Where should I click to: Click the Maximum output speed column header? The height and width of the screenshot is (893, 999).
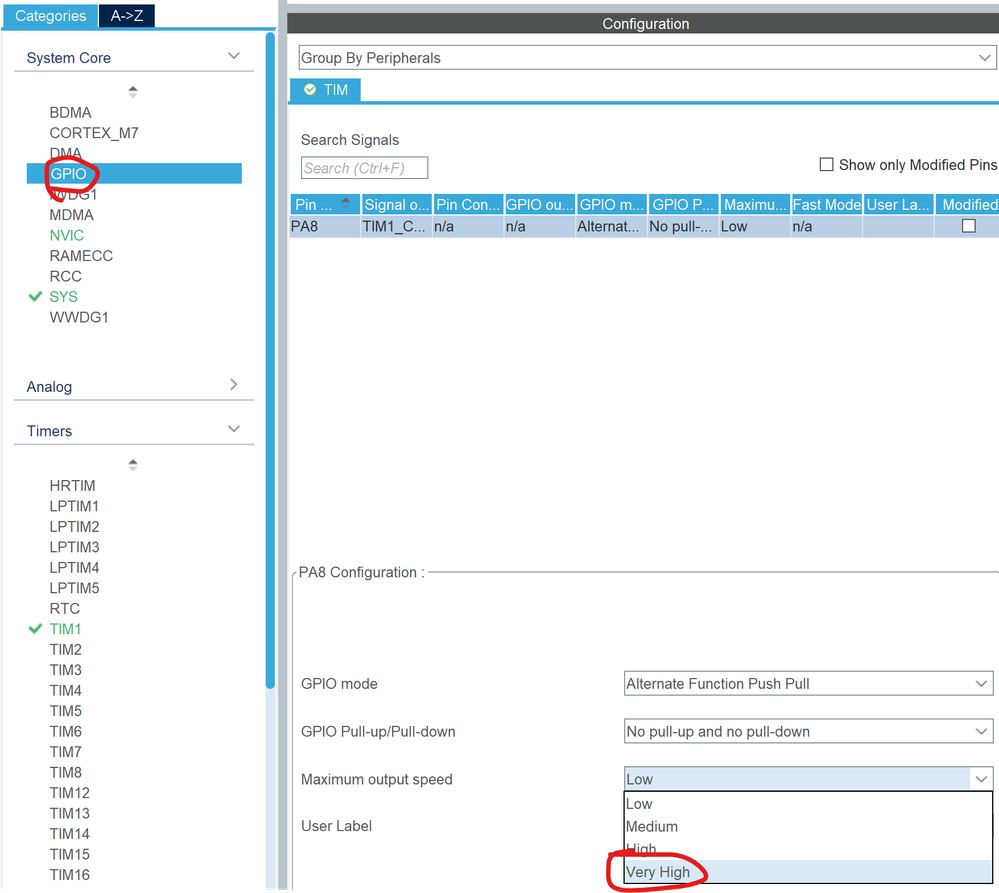755,204
